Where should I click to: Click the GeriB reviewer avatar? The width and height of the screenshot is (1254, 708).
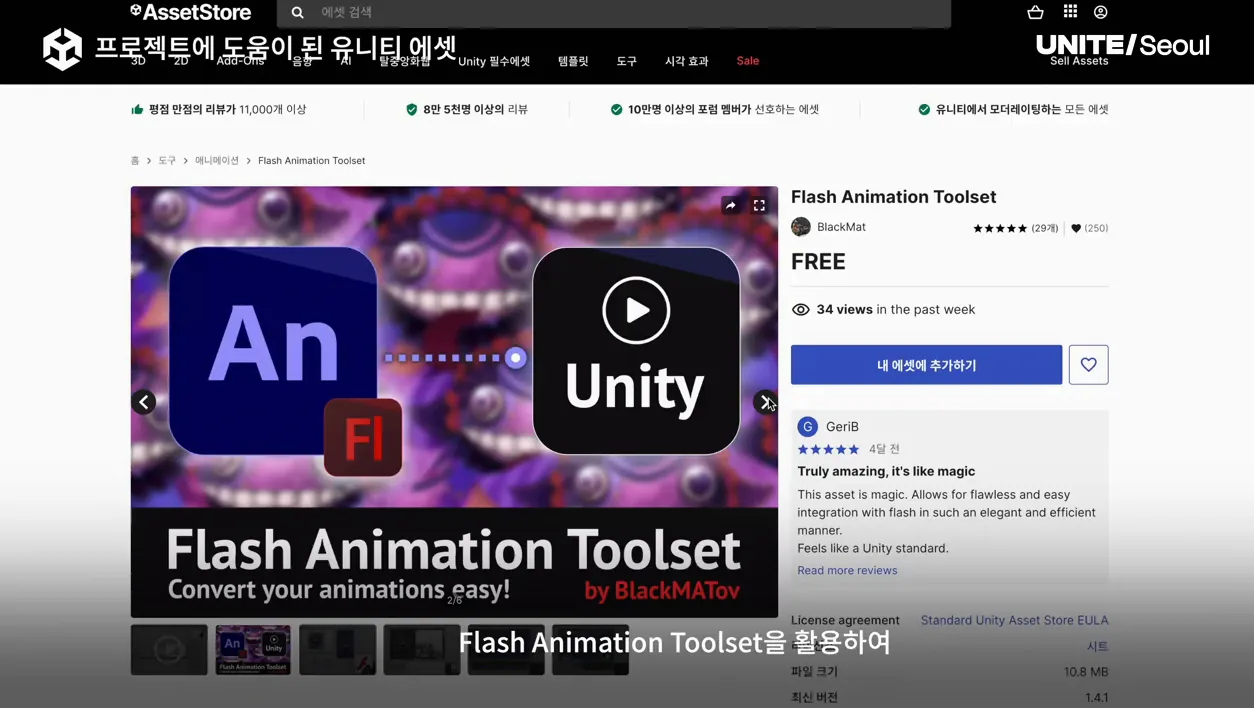pyautogui.click(x=808, y=427)
